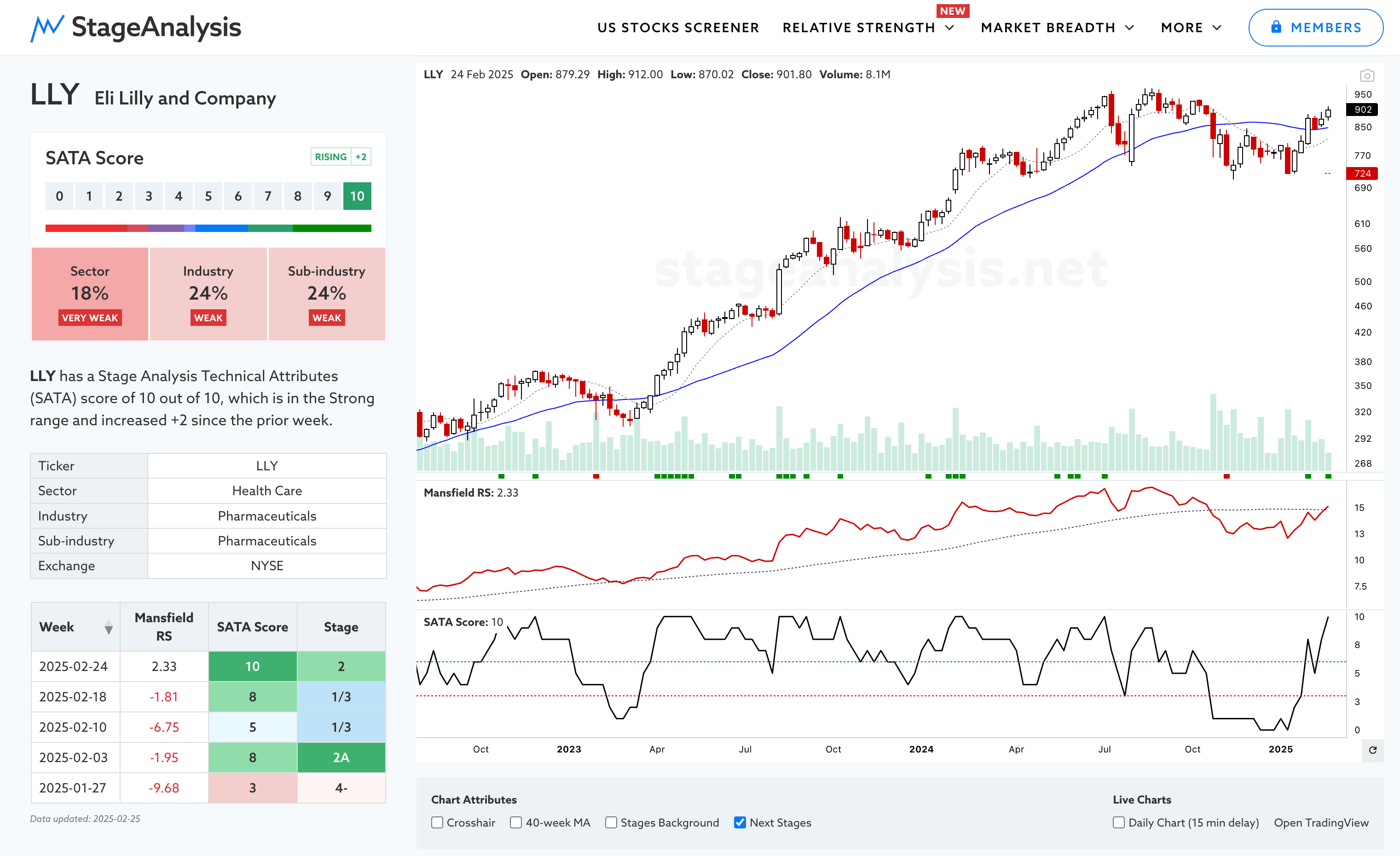Click Pharmaceuticals value in Industry row
This screenshot has width=1400, height=856.
pos(267,516)
